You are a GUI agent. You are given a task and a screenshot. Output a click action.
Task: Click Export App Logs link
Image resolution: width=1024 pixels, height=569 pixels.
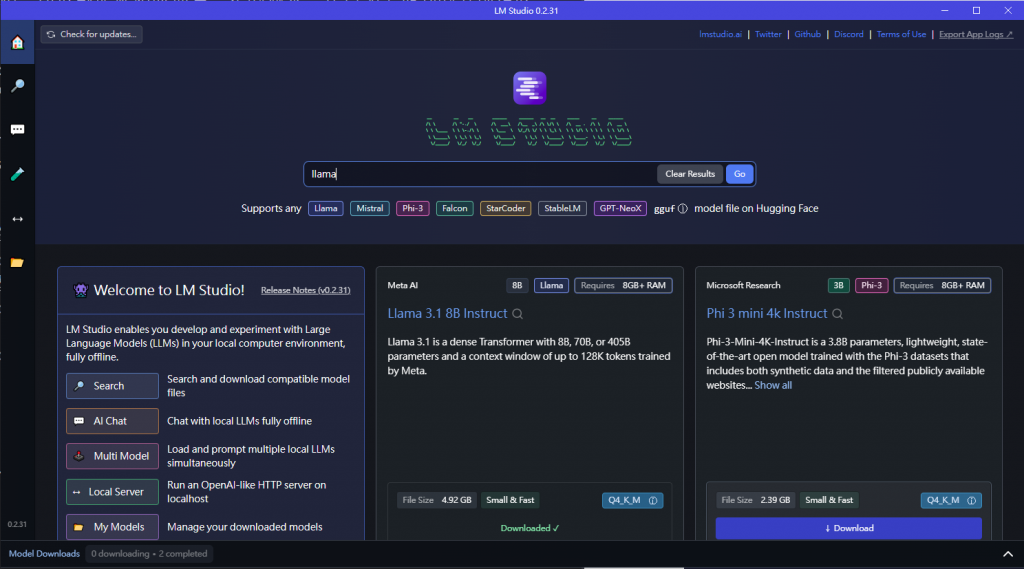point(976,34)
